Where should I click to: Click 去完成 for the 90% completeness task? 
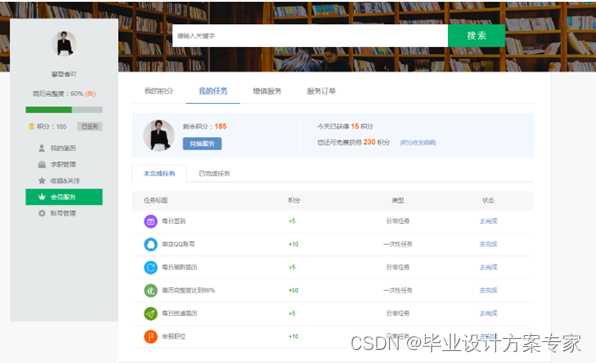tap(488, 290)
